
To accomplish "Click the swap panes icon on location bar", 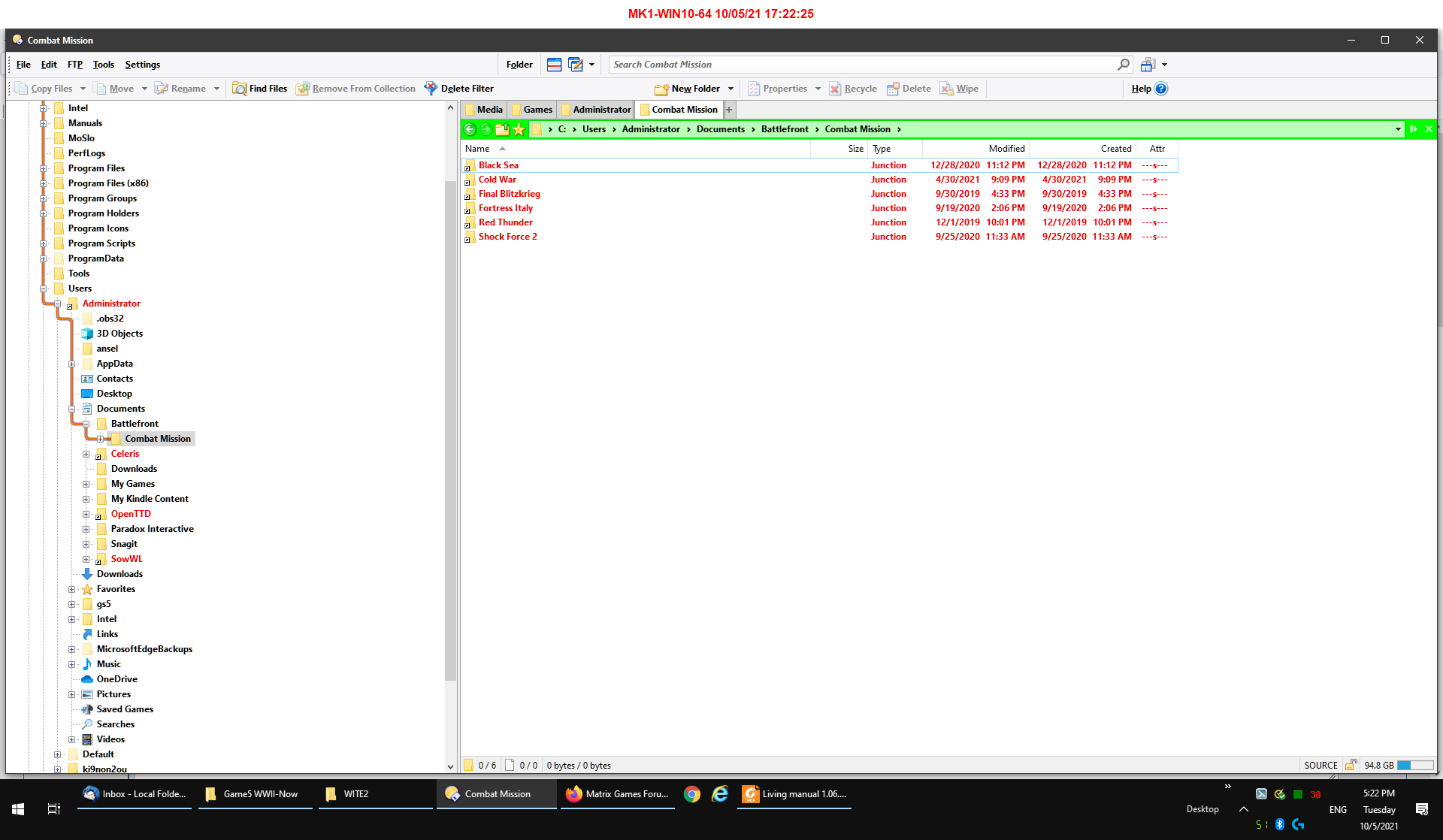I will click(1413, 129).
